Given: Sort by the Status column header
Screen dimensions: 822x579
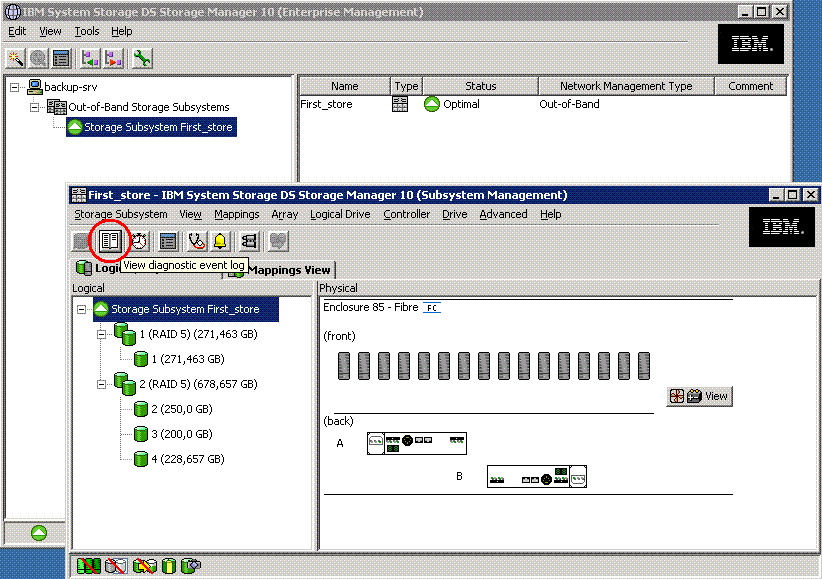Looking at the screenshot, I should 480,86.
